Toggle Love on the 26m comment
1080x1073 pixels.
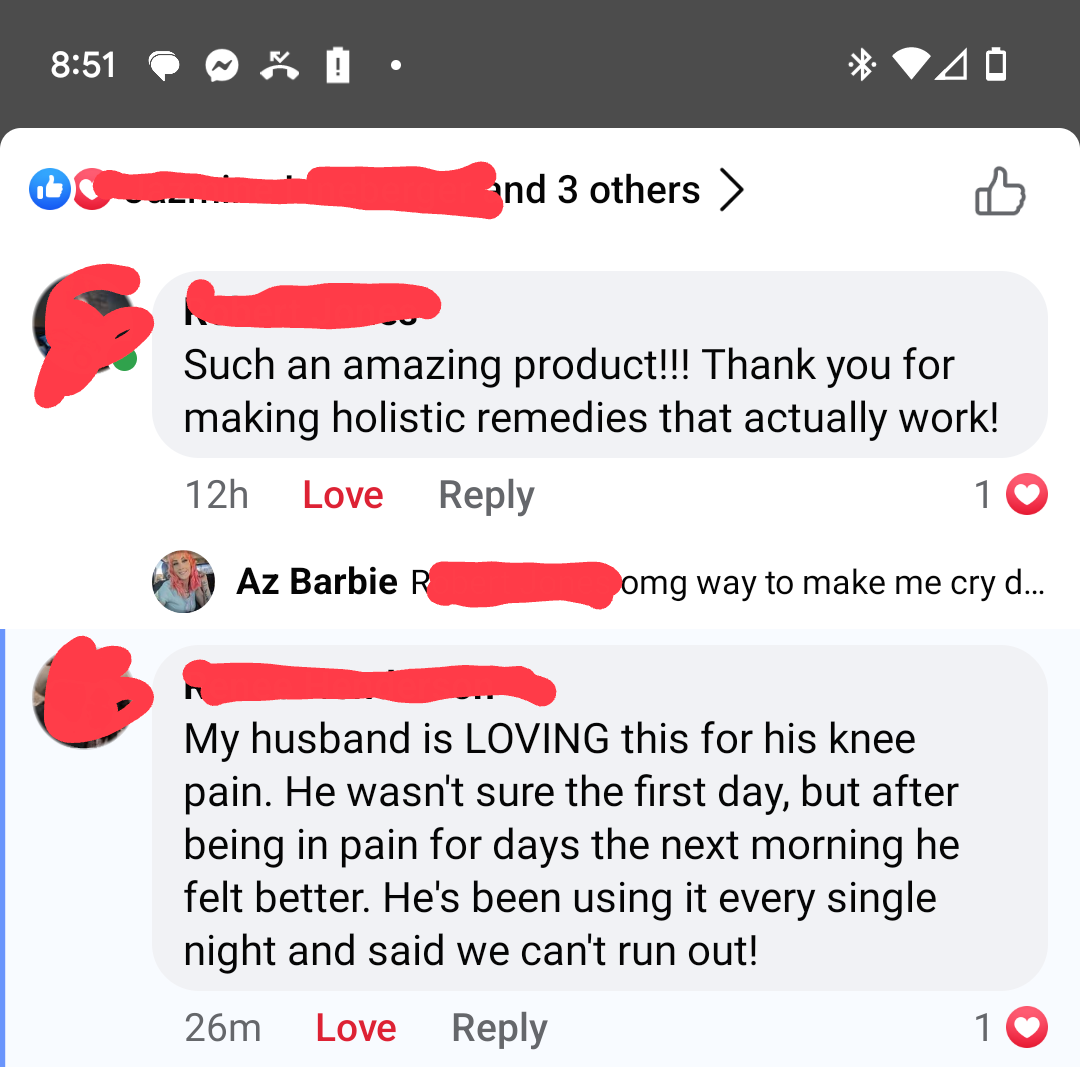coord(356,1028)
